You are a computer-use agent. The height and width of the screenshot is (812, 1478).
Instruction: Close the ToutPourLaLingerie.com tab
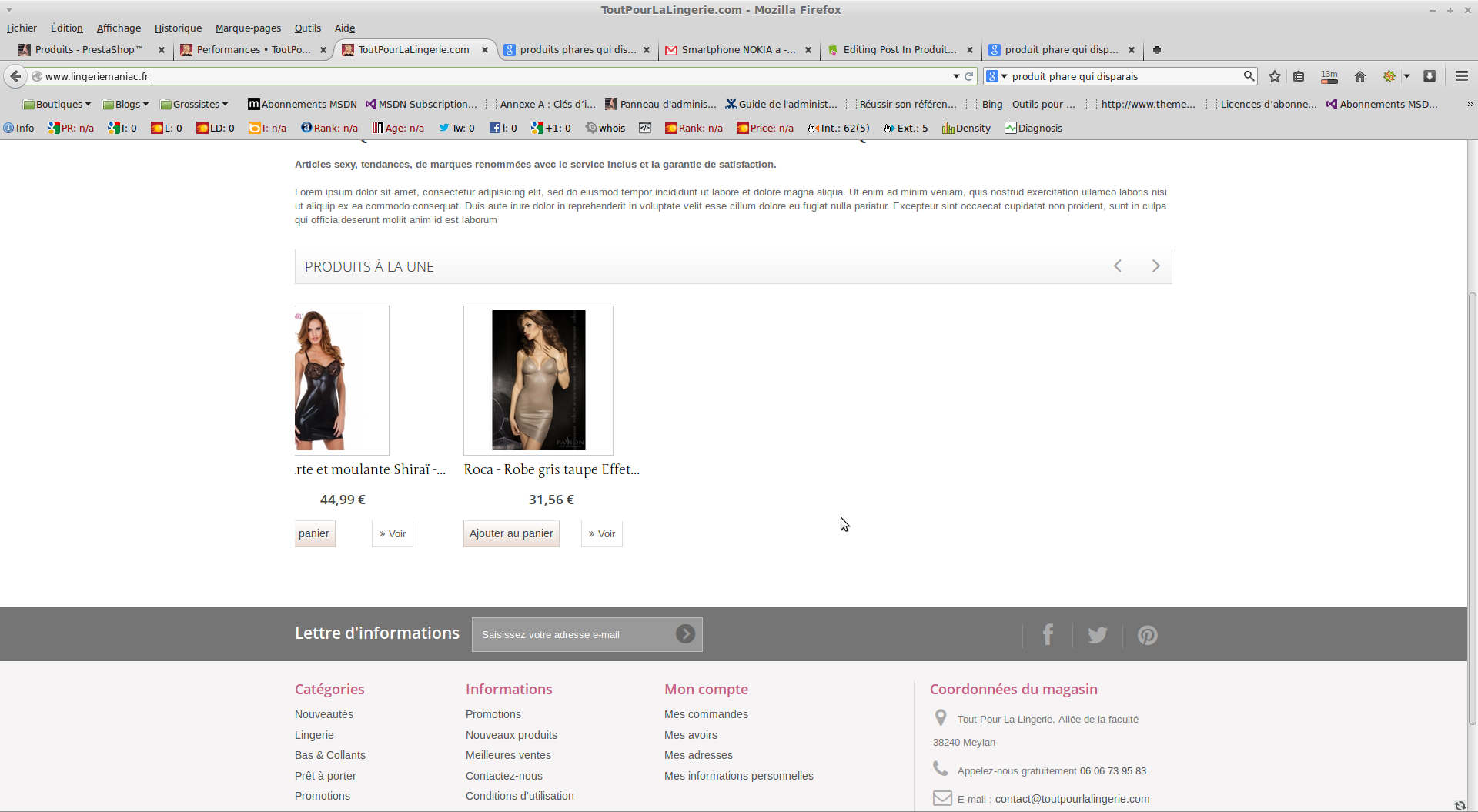485,50
